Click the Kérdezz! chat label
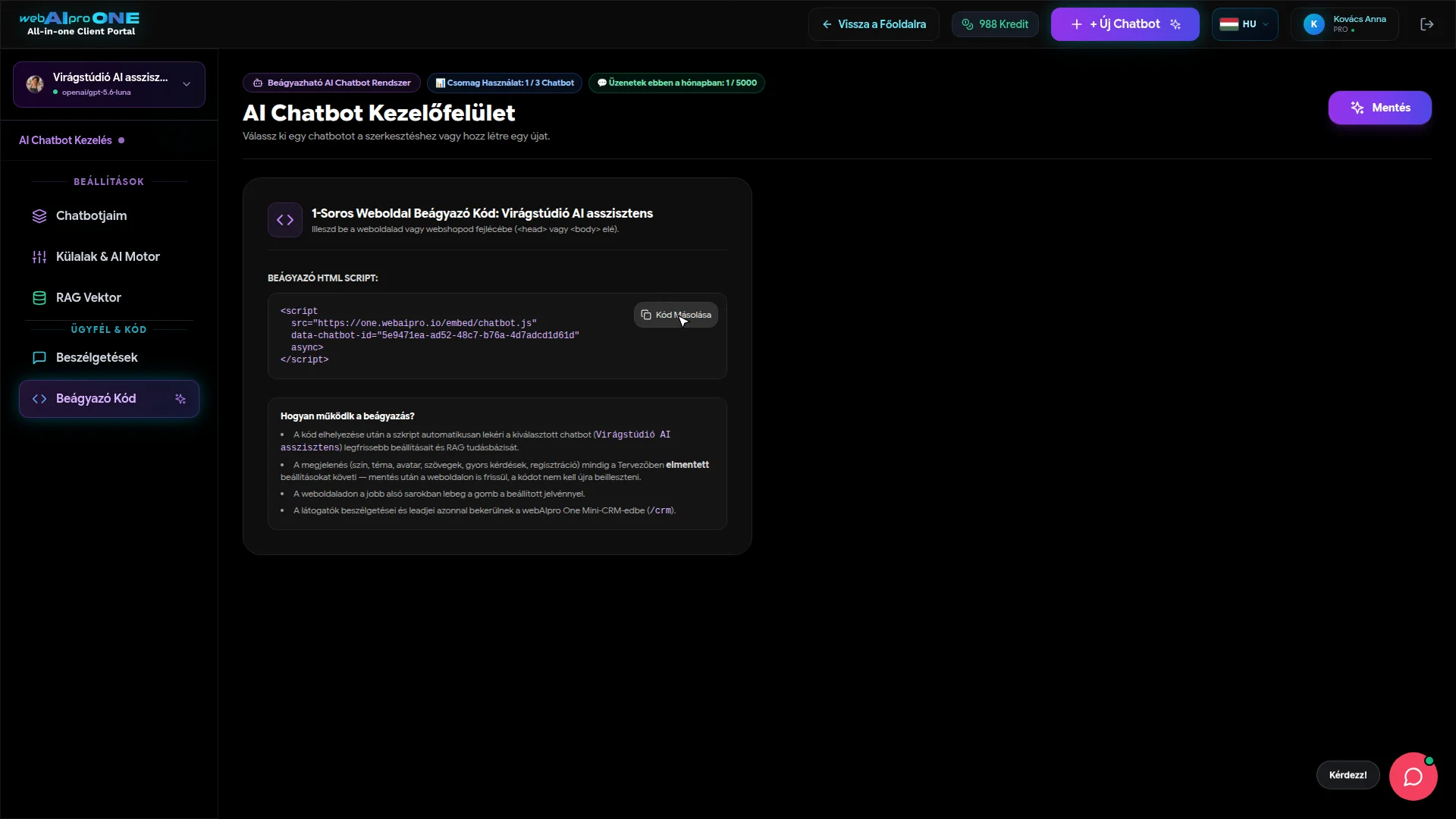The height and width of the screenshot is (819, 1456). pos(1348,775)
